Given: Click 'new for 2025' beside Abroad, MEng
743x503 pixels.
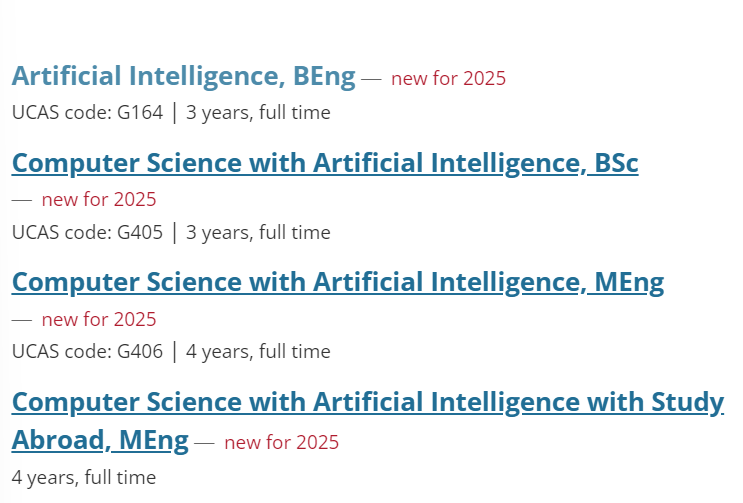Looking at the screenshot, I should 281,442.
